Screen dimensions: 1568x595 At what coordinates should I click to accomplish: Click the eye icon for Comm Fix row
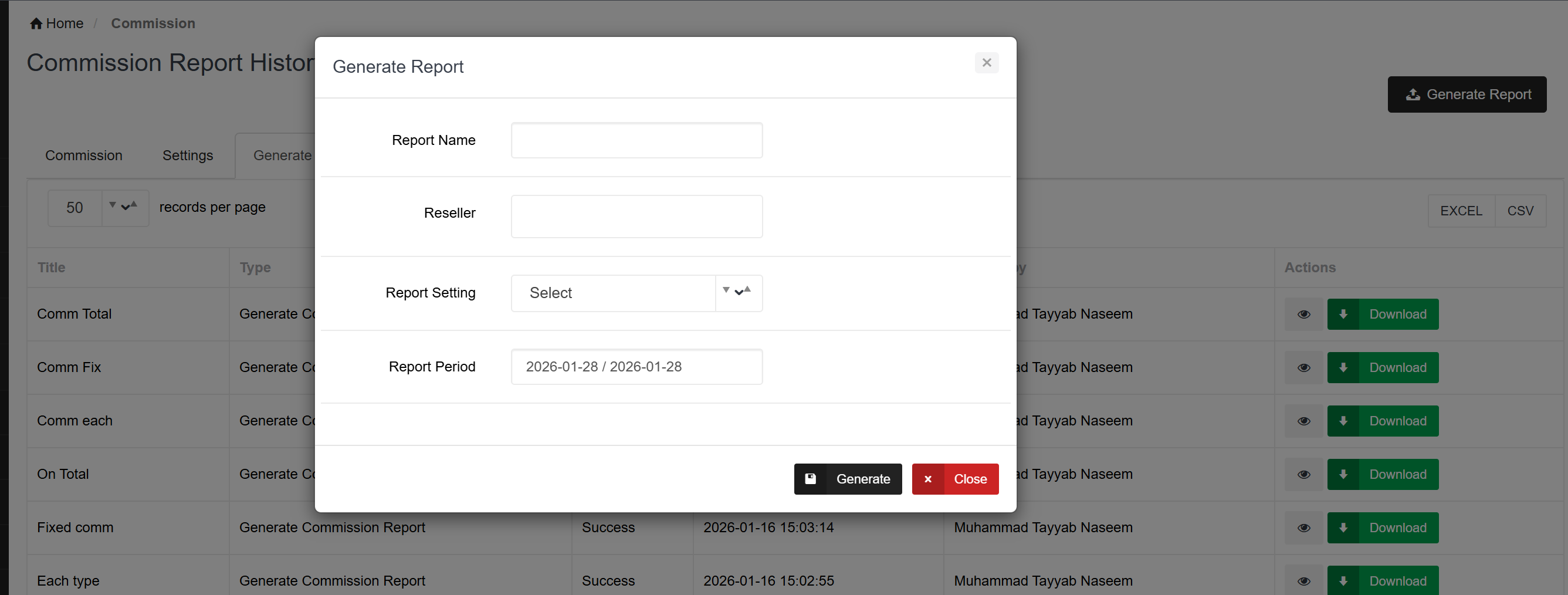[1303, 368]
